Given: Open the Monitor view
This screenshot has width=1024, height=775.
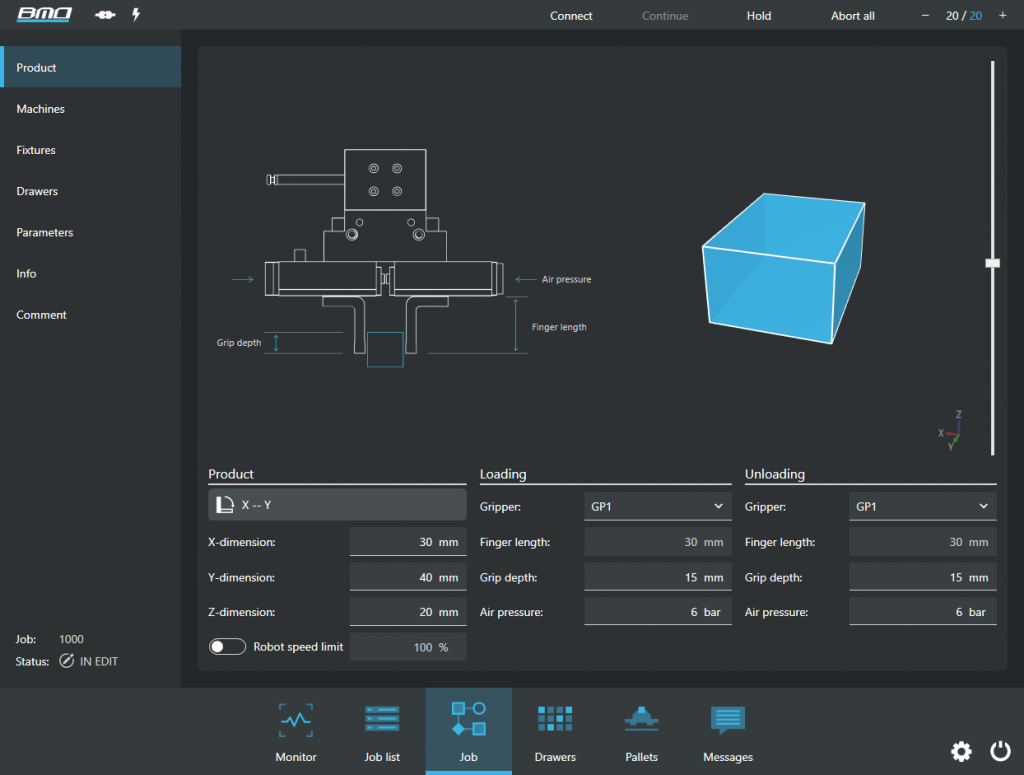Looking at the screenshot, I should 295,730.
